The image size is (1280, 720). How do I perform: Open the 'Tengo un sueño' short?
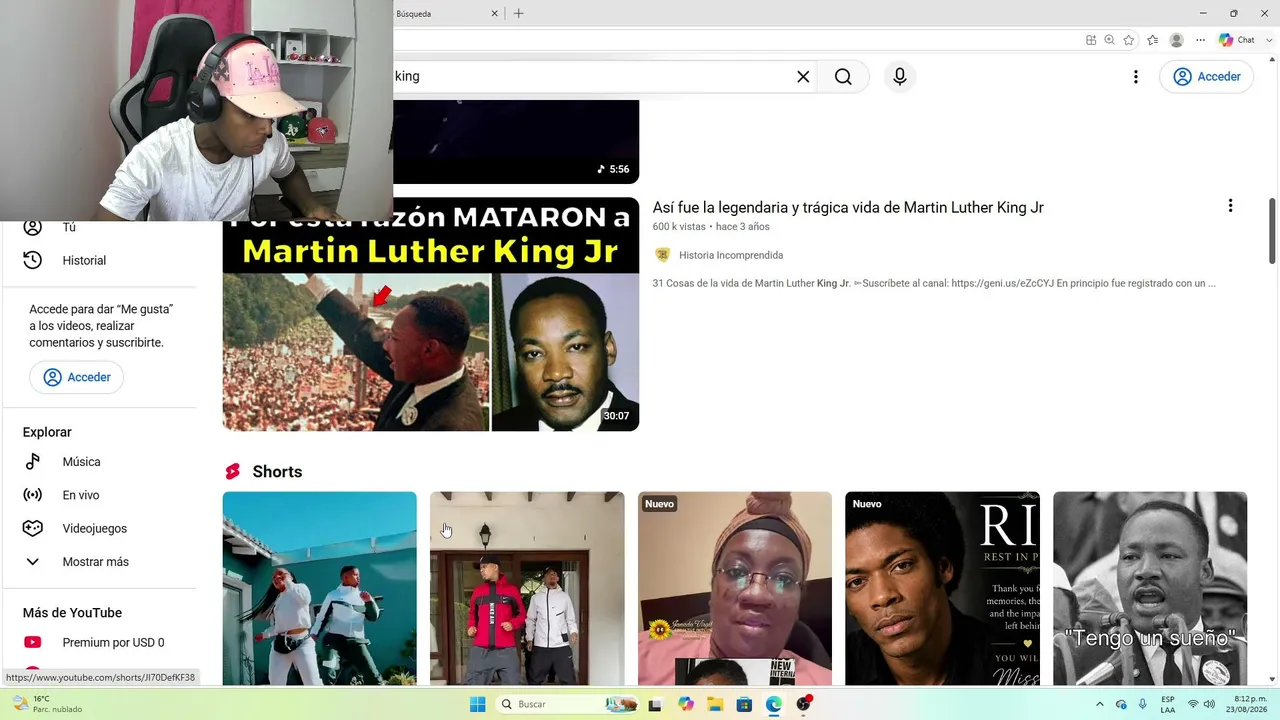[1150, 588]
